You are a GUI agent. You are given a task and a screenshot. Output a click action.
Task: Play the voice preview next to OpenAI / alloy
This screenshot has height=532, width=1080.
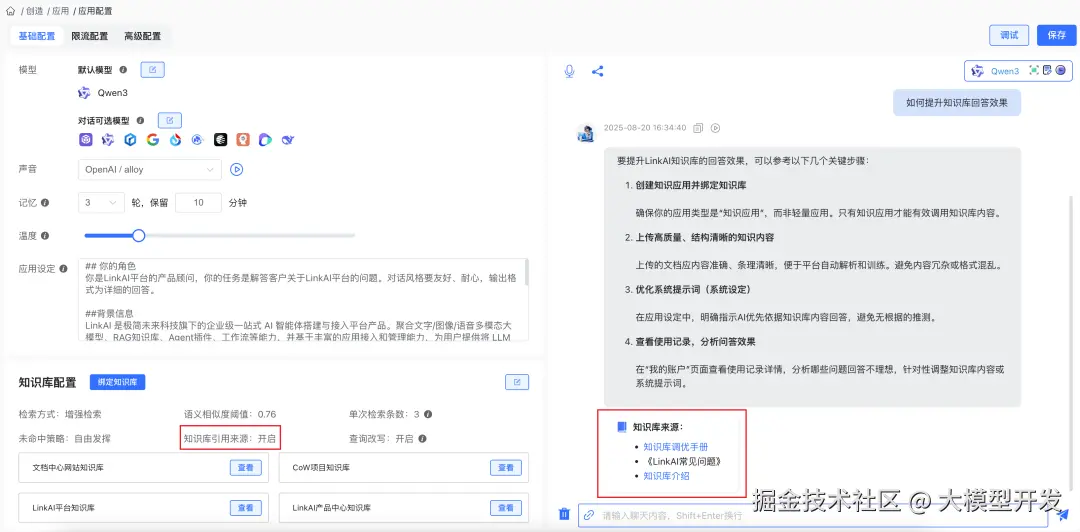[237, 169]
